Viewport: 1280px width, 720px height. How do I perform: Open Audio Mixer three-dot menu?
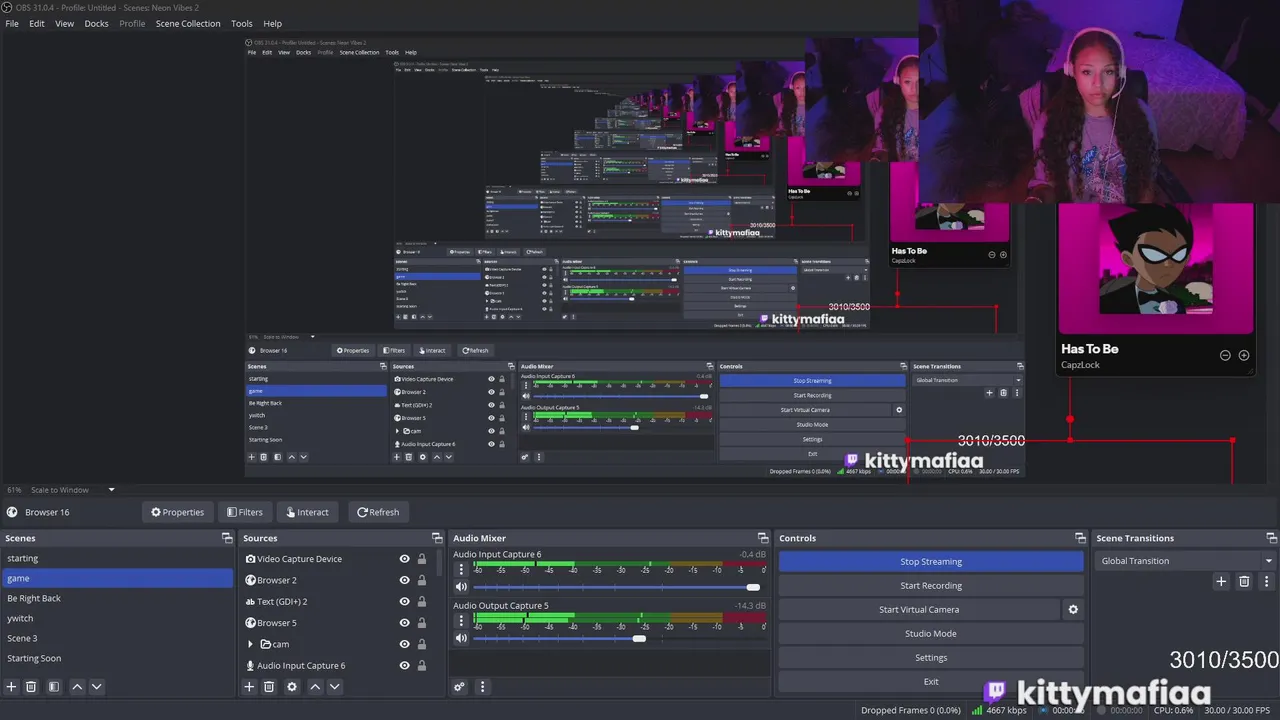[x=482, y=687]
